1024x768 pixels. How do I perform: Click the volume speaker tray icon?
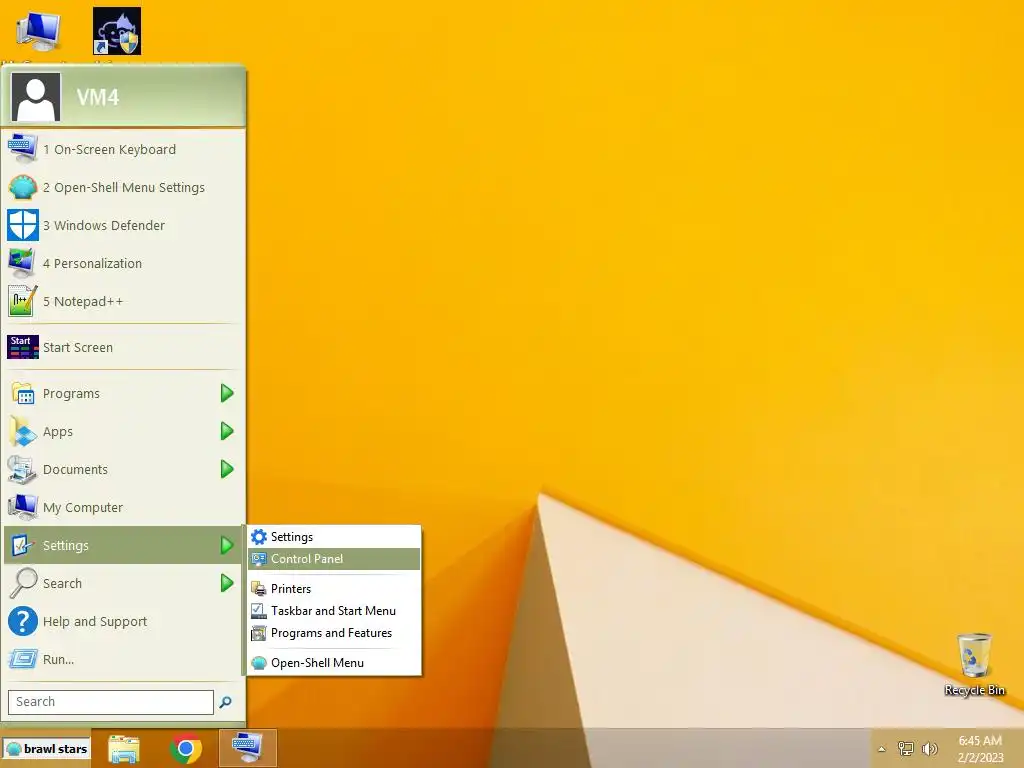coord(929,749)
